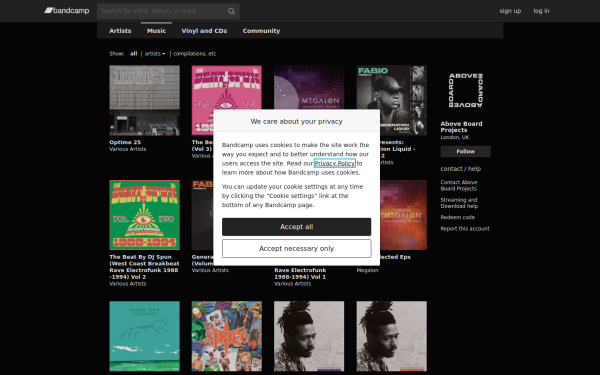600x375 pixels.
Task: Expand the artists filter dropdown
Action: [155, 54]
